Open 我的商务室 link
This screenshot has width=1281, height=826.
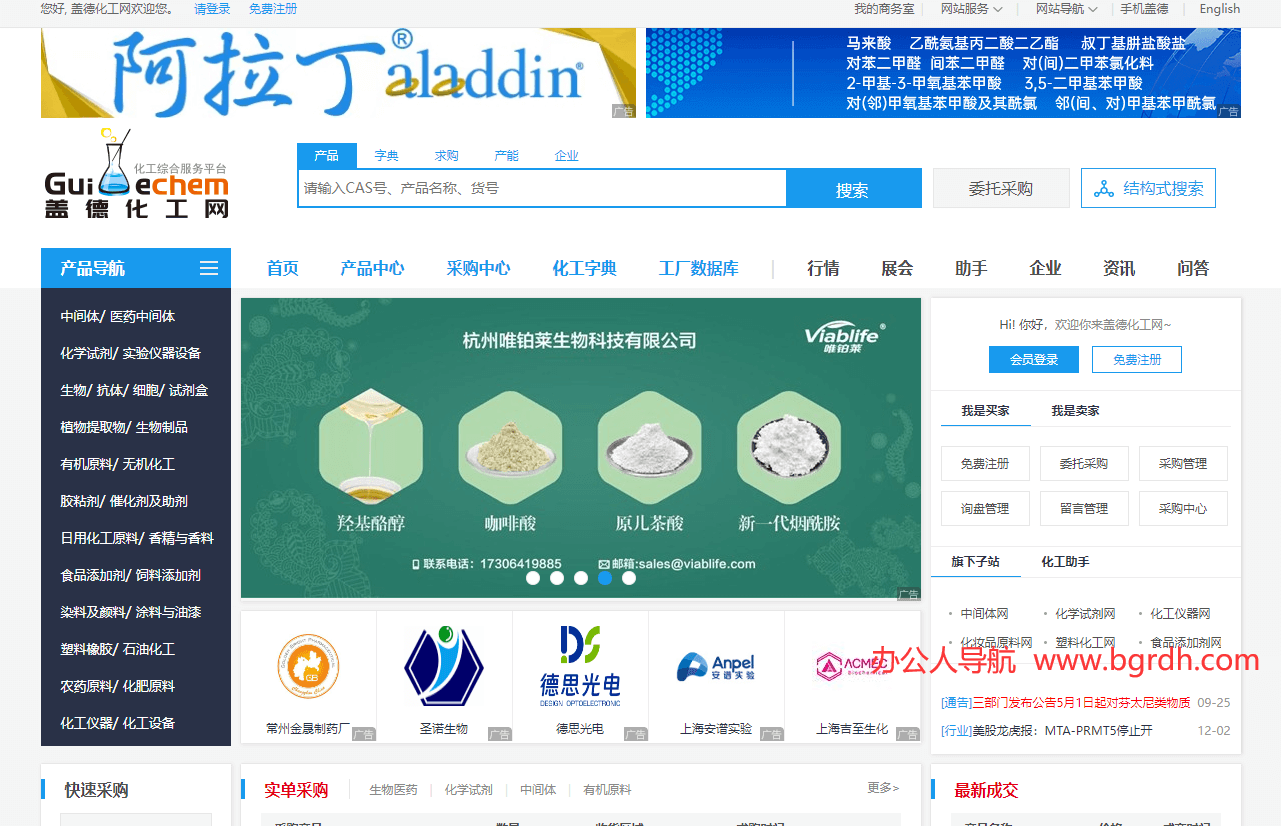pos(884,9)
